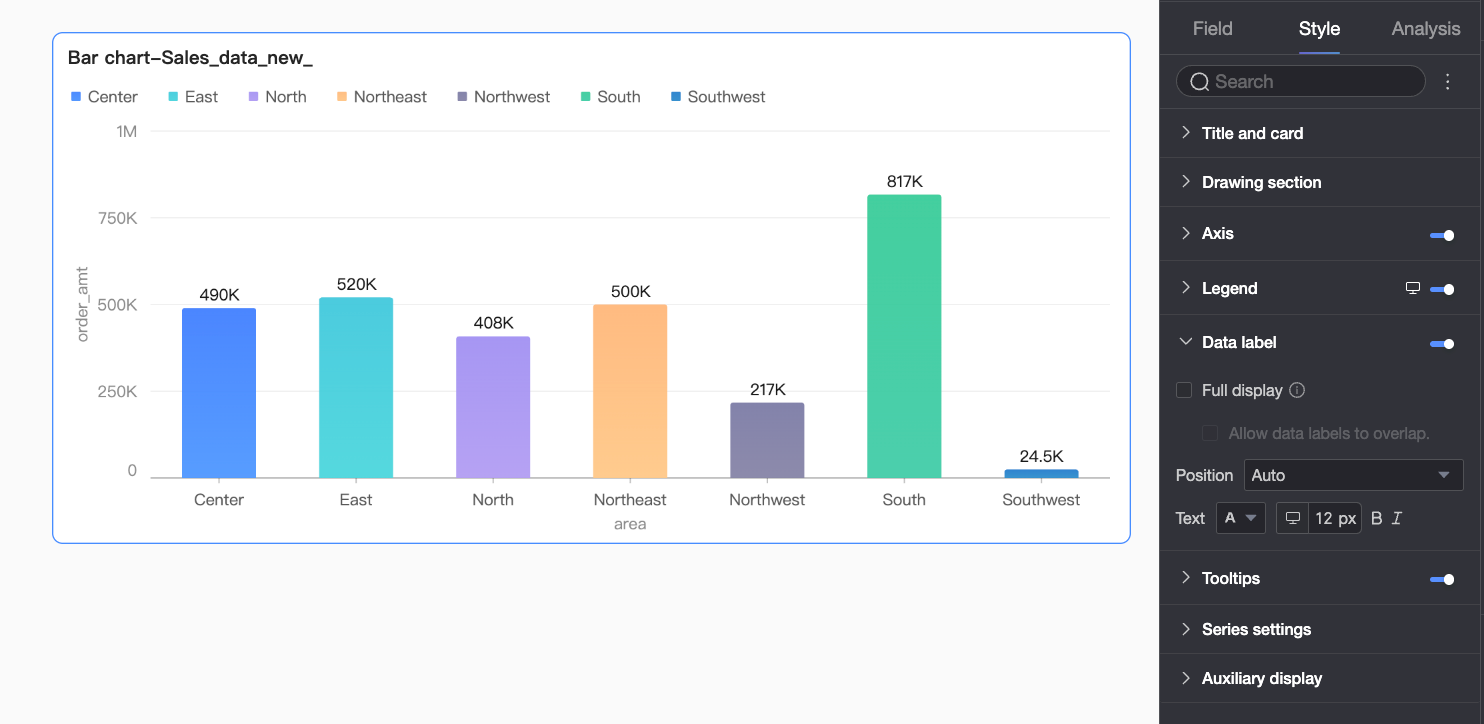Click the South legend color marker
Viewport: 1484px width, 724px height.
pos(585,97)
